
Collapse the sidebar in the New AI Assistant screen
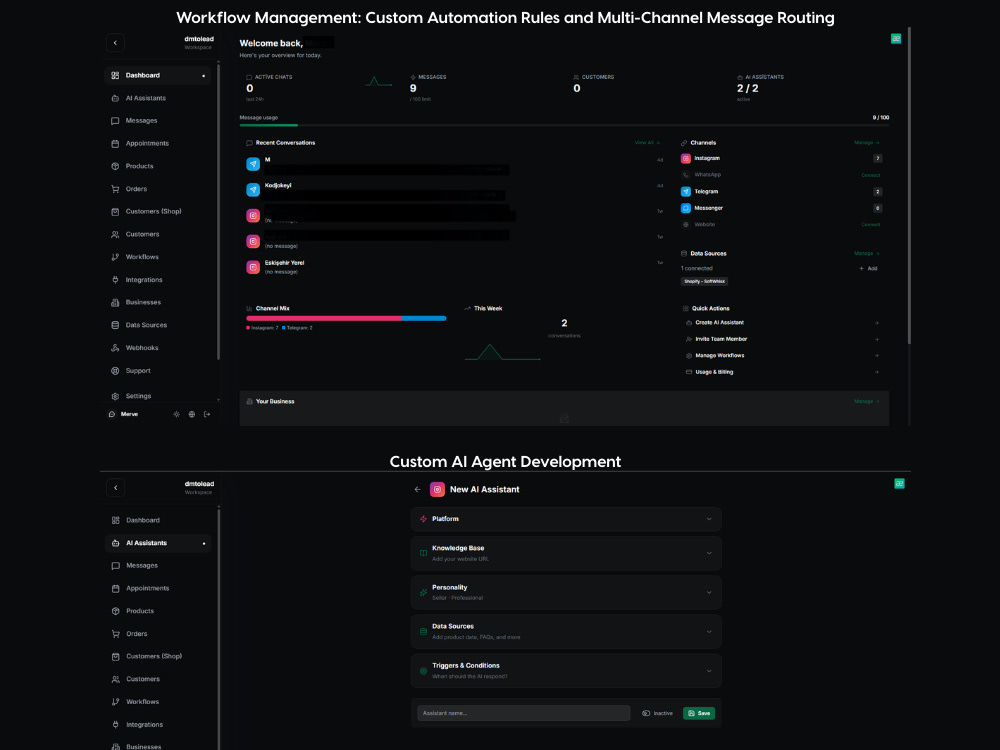pos(115,488)
